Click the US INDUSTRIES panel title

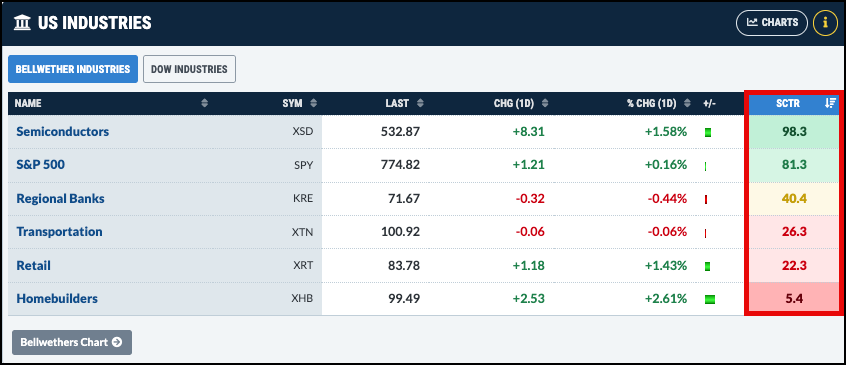pyautogui.click(x=94, y=23)
